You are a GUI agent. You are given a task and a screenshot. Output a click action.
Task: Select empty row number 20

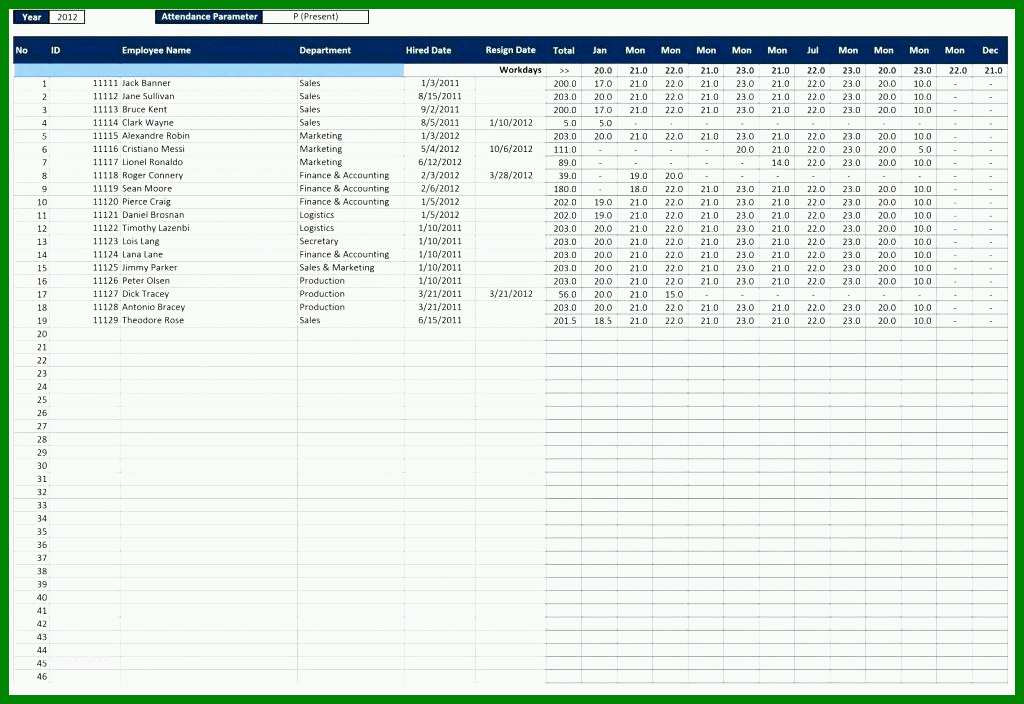click(42, 334)
